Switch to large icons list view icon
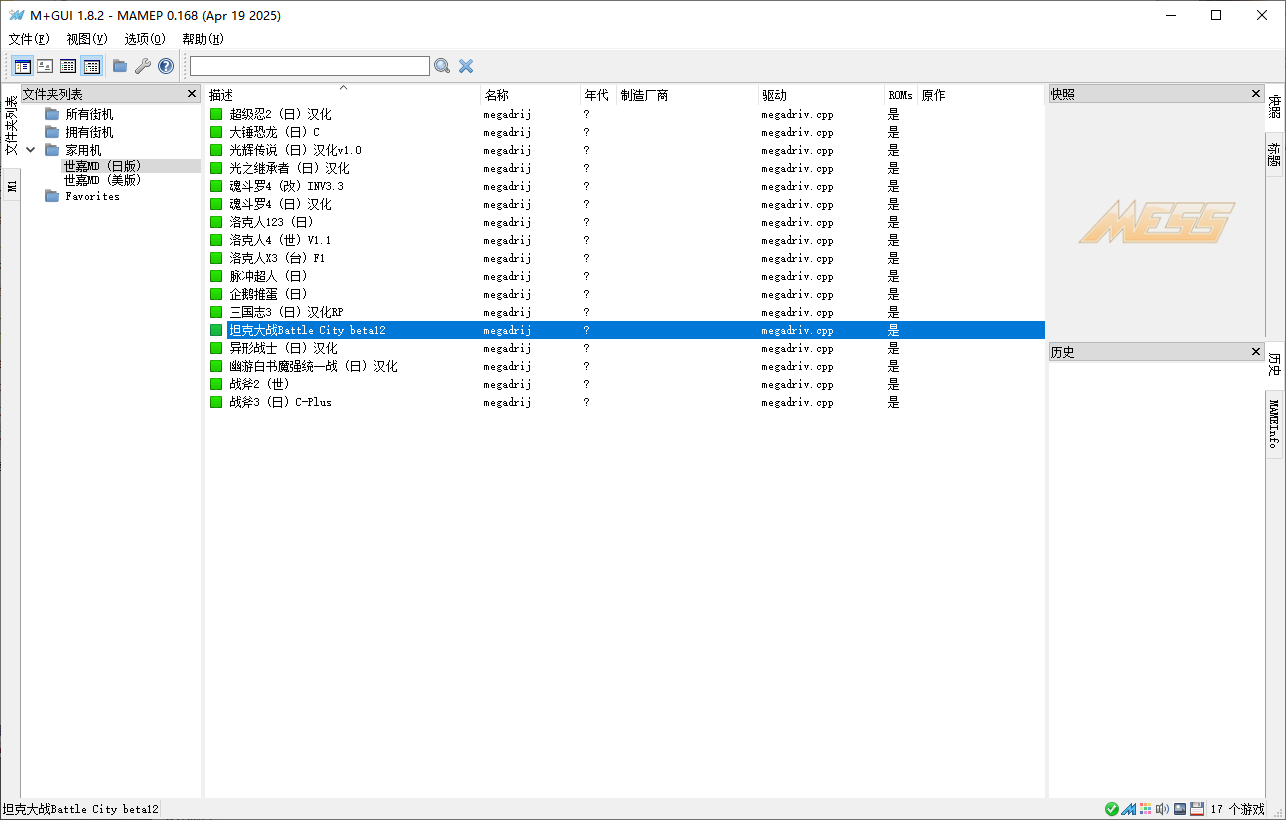1286x820 pixels. (x=68, y=66)
